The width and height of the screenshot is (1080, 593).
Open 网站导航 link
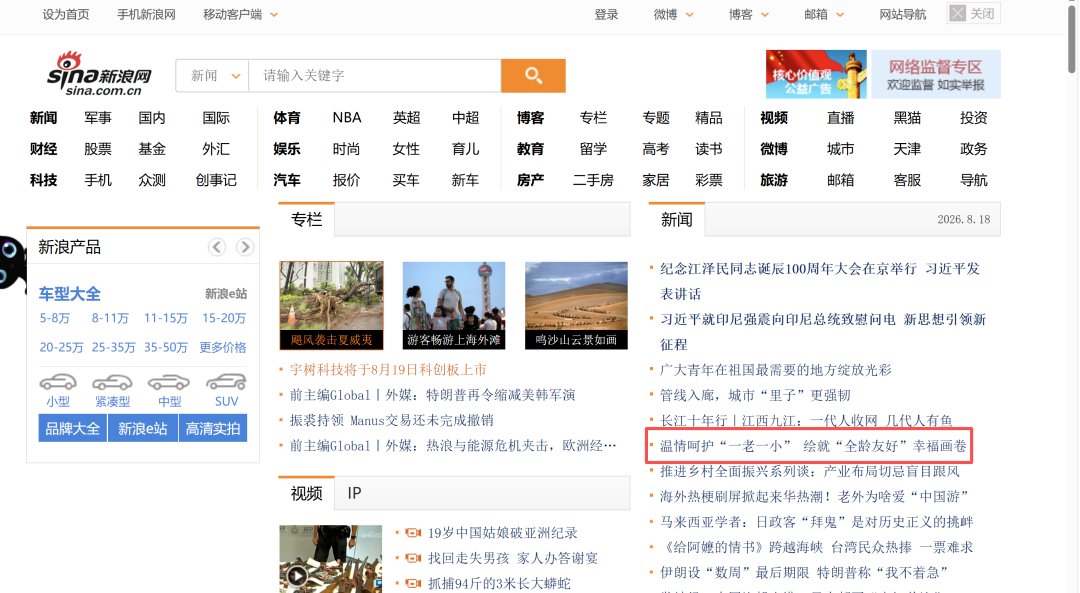point(902,14)
